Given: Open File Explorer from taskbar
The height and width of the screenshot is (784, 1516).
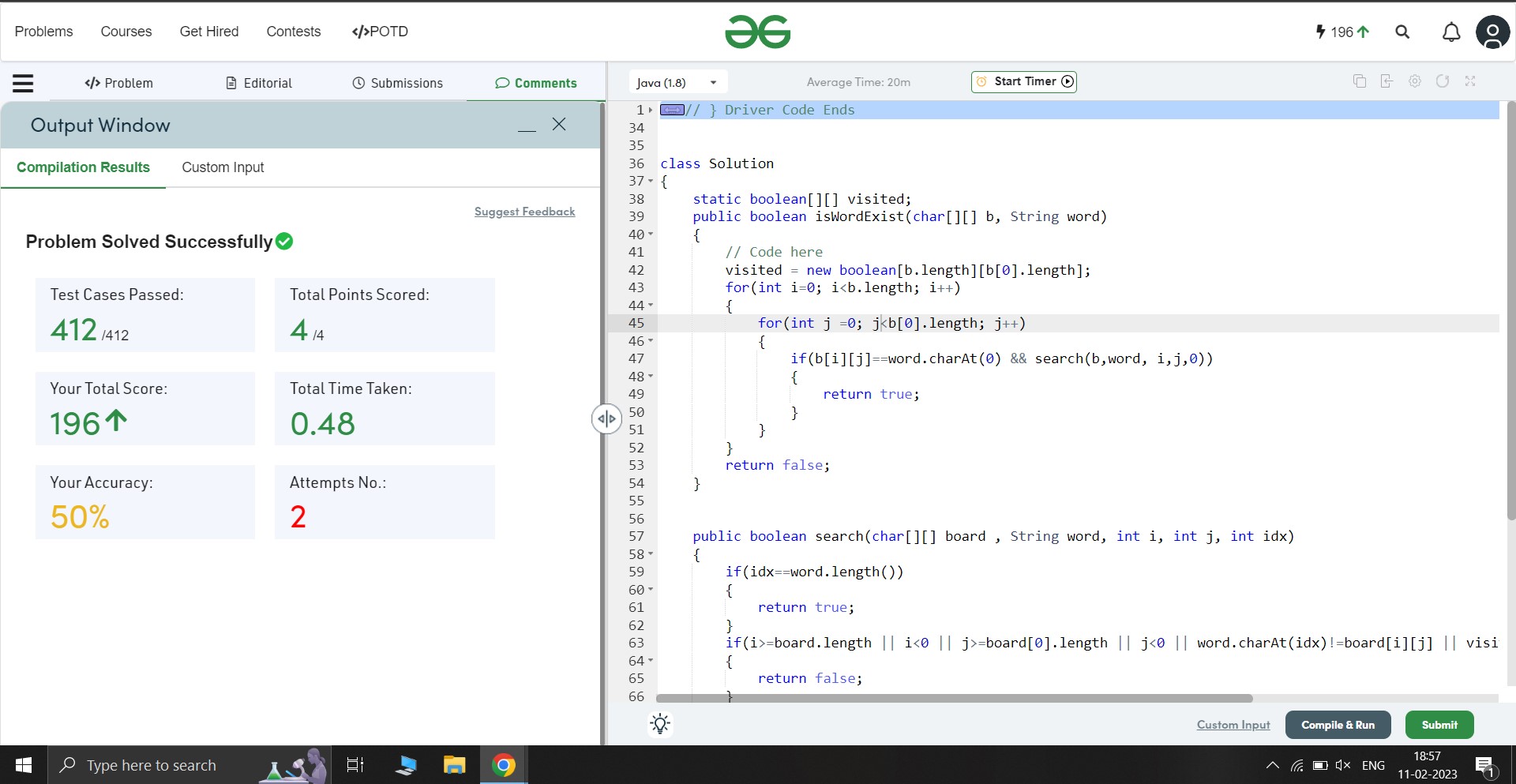Looking at the screenshot, I should click(454, 765).
